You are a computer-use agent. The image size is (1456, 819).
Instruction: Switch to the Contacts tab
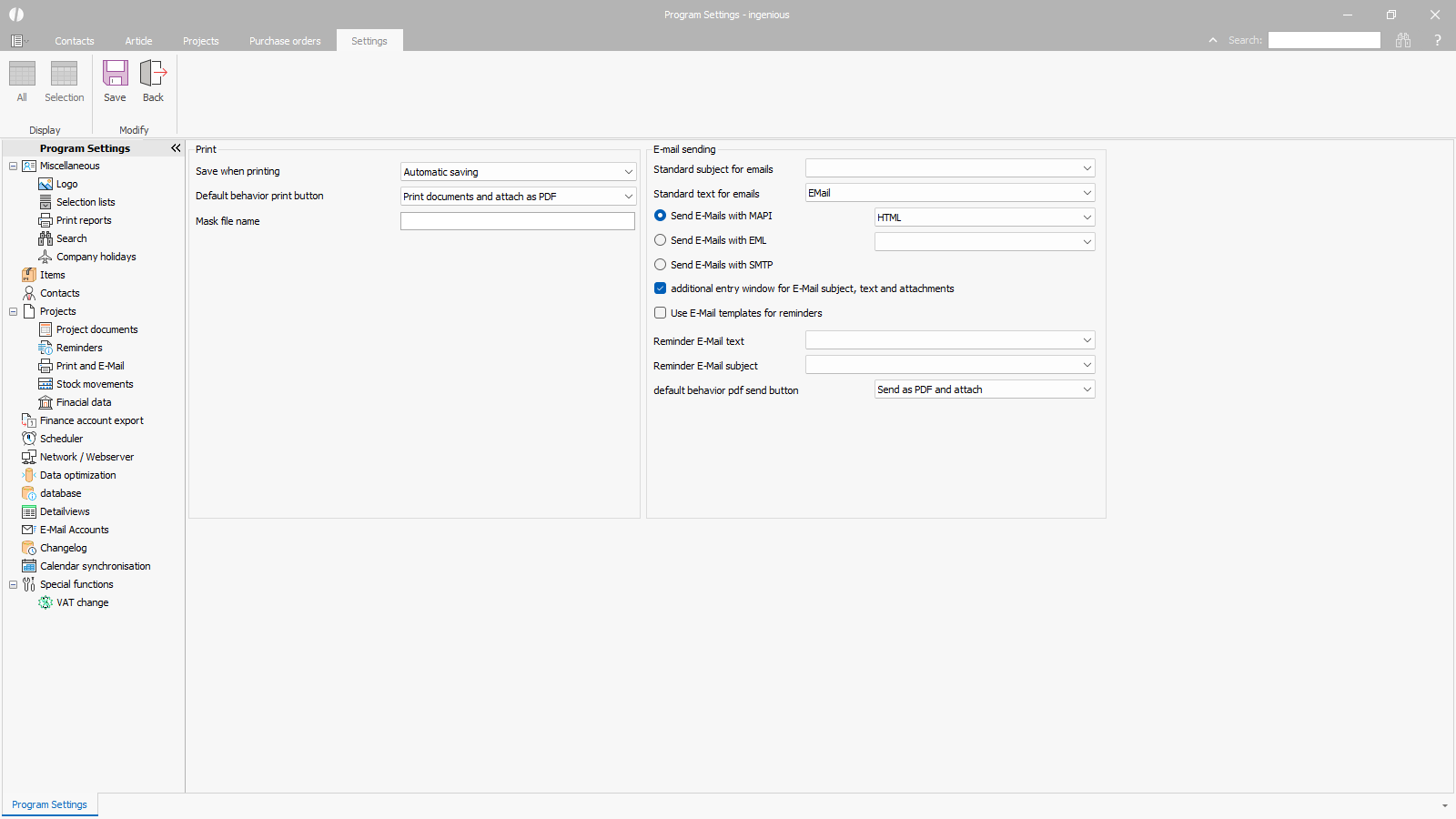coord(74,41)
